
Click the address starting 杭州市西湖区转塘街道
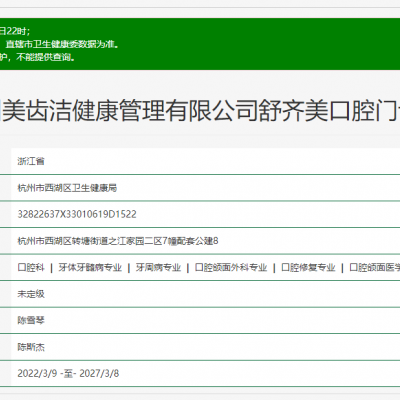pos(118,241)
